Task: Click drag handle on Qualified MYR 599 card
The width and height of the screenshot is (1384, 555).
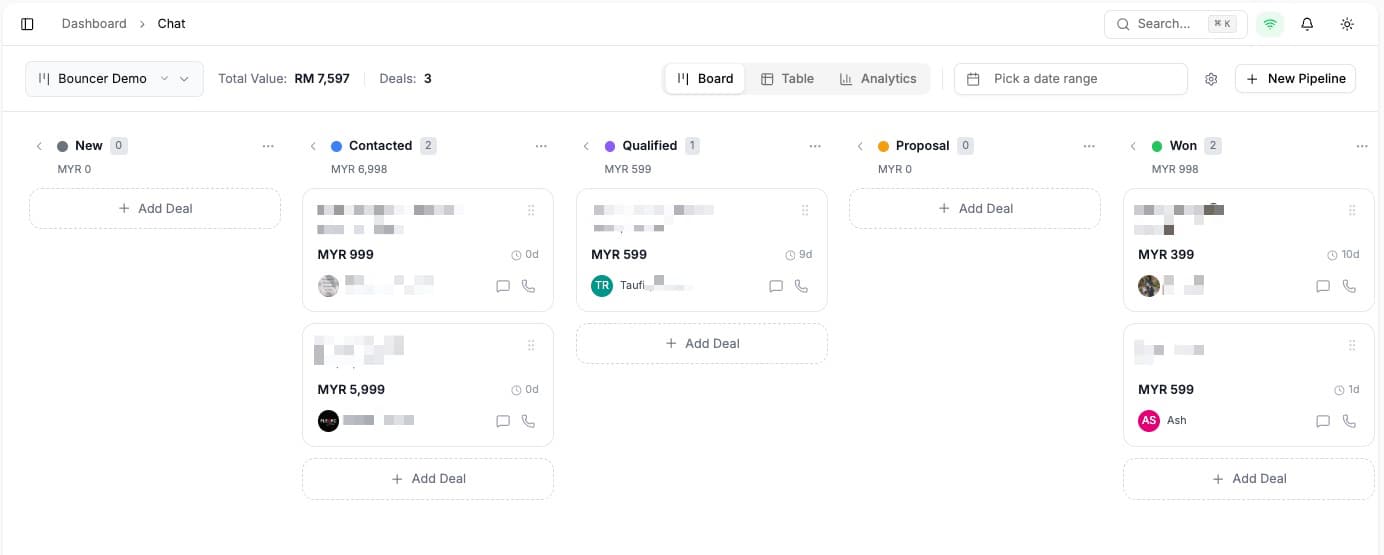Action: 805,210
